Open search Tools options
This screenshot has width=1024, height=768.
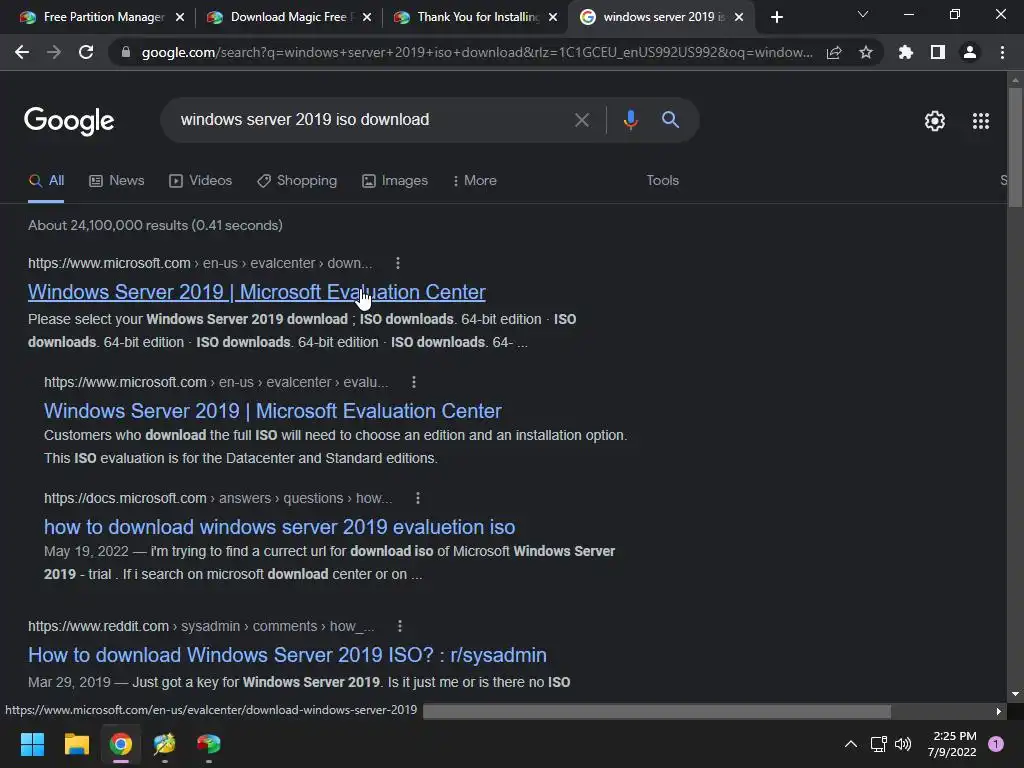662,181
